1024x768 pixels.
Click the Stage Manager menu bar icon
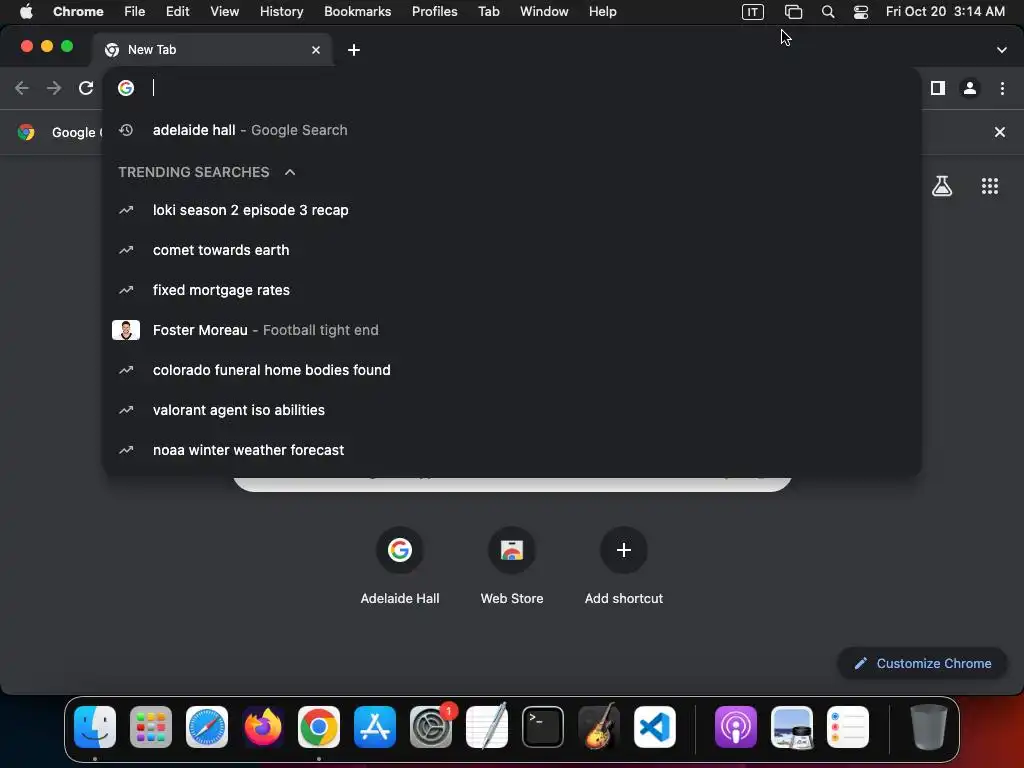793,12
